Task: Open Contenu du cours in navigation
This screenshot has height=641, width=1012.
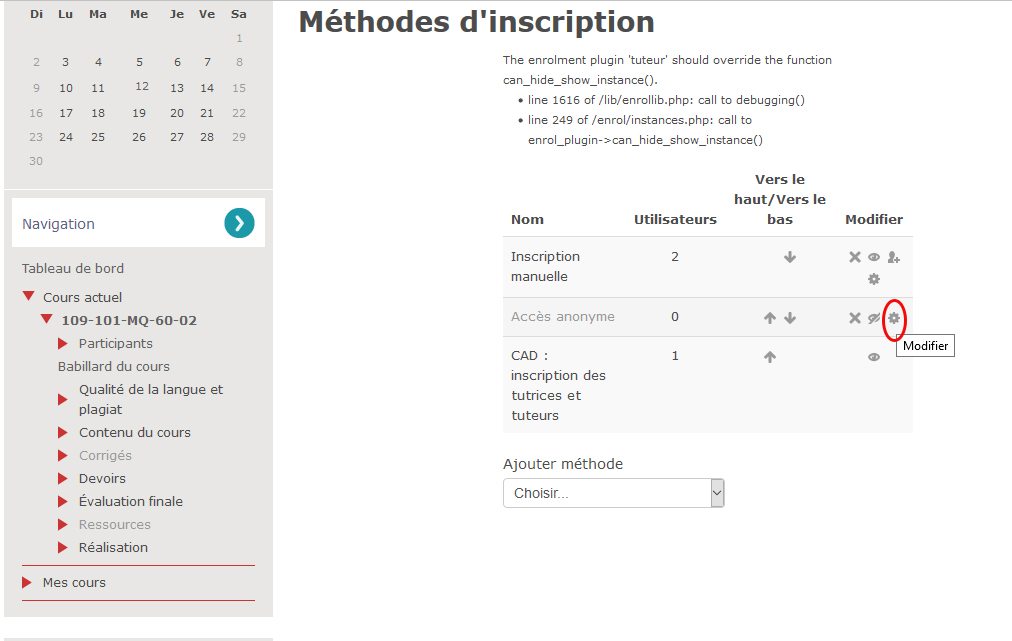Action: coord(135,432)
